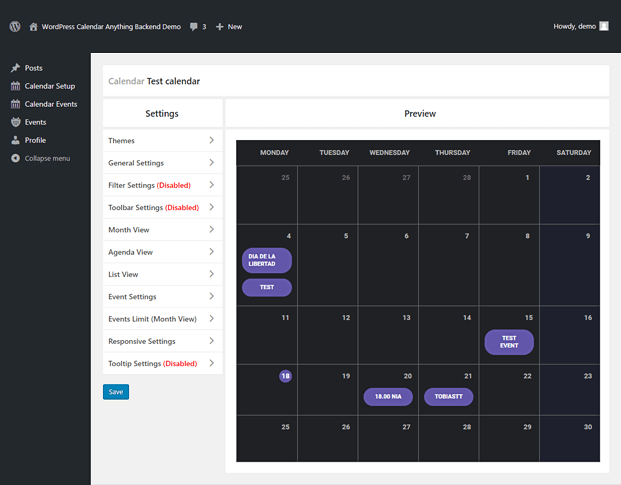Screen dimensions: 621x485
Task: Select day 9 in the calendar
Action: 588,236
